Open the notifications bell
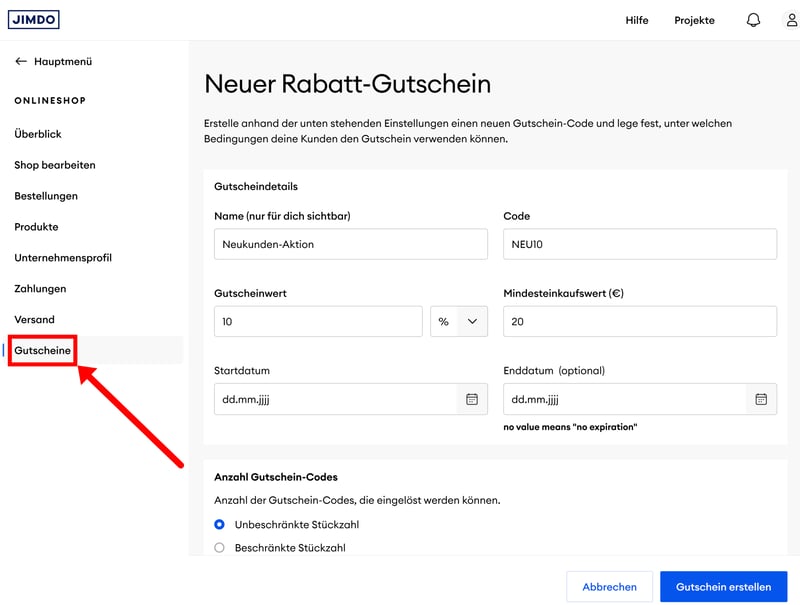The width and height of the screenshot is (800, 605). point(754,20)
